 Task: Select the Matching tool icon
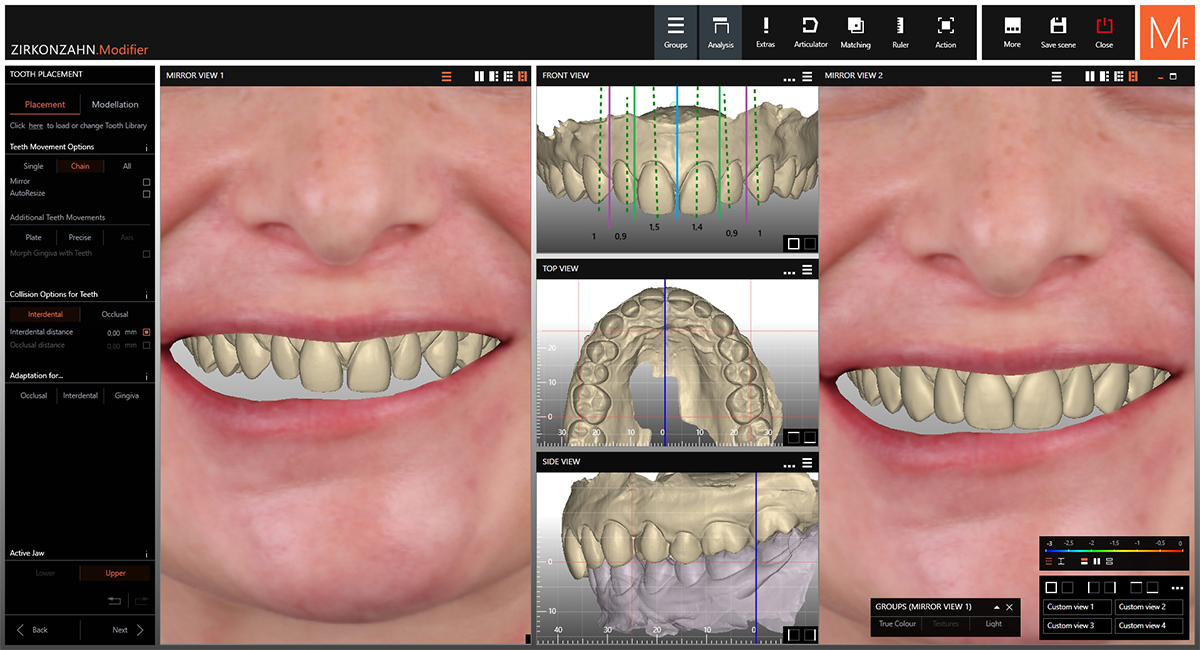(855, 32)
